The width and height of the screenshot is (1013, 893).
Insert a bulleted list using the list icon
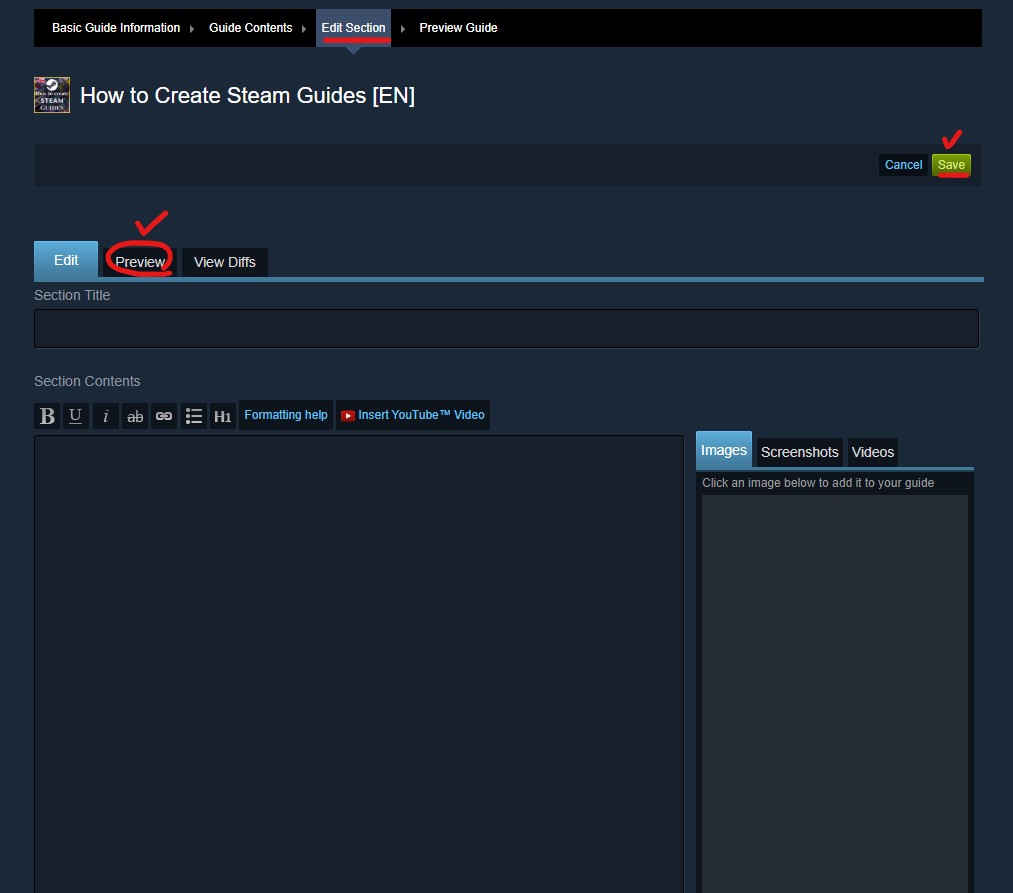coord(194,415)
